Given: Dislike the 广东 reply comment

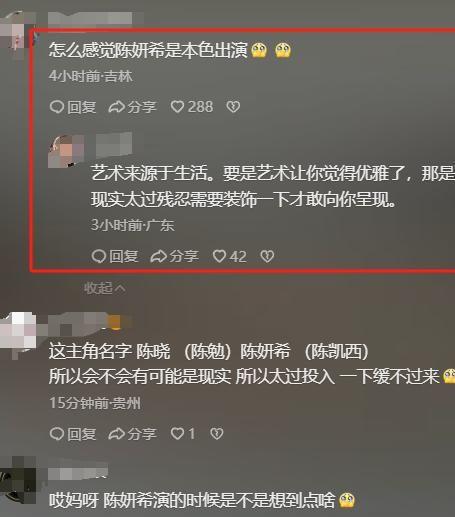Looking at the screenshot, I should pos(267,256).
